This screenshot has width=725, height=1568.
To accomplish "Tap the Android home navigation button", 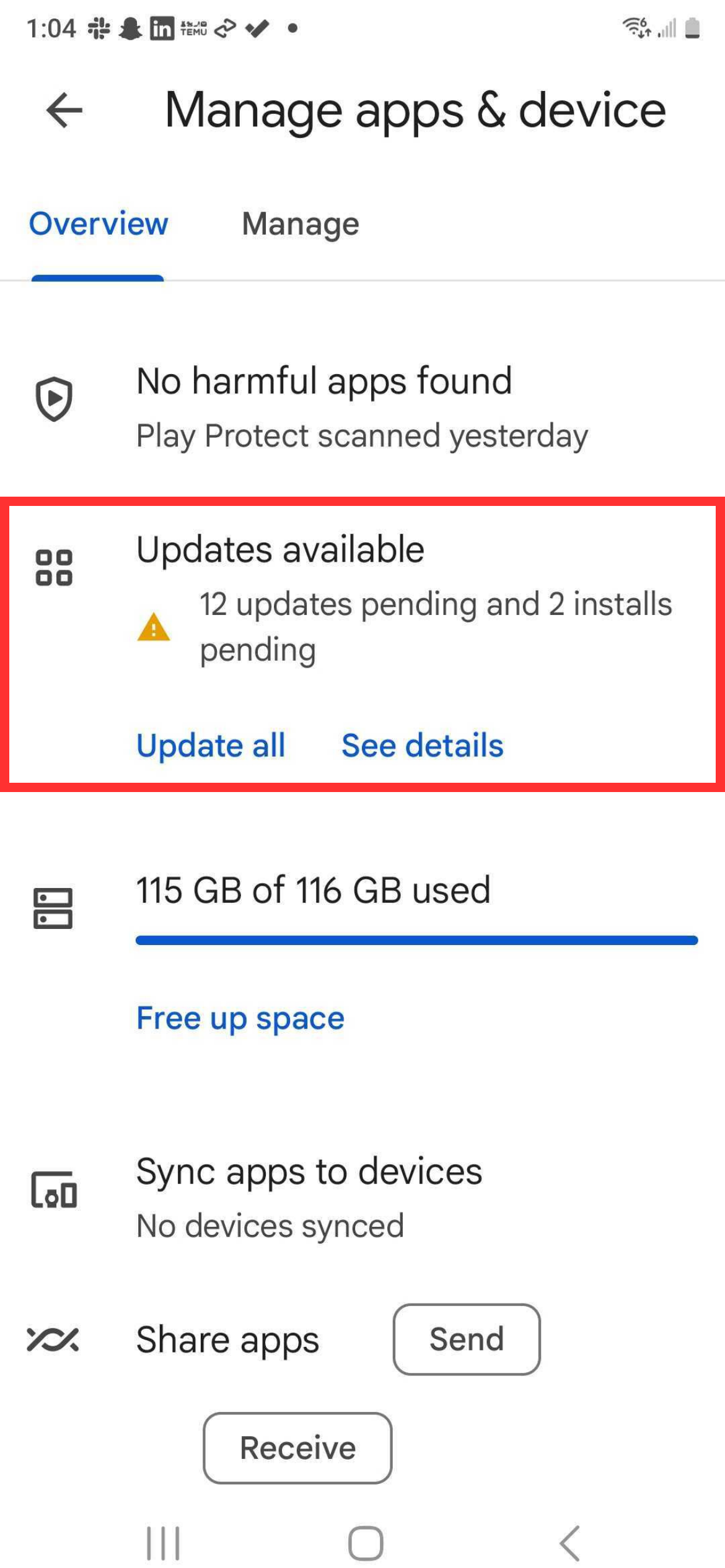I will [x=366, y=1543].
